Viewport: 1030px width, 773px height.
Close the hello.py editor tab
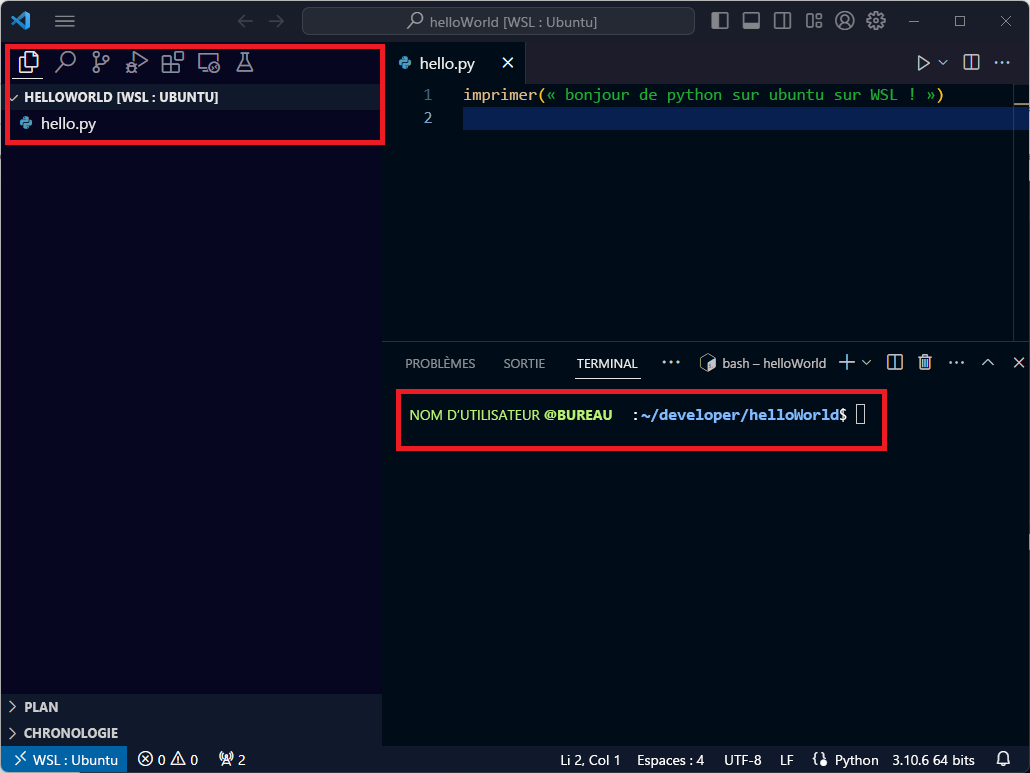(x=508, y=63)
